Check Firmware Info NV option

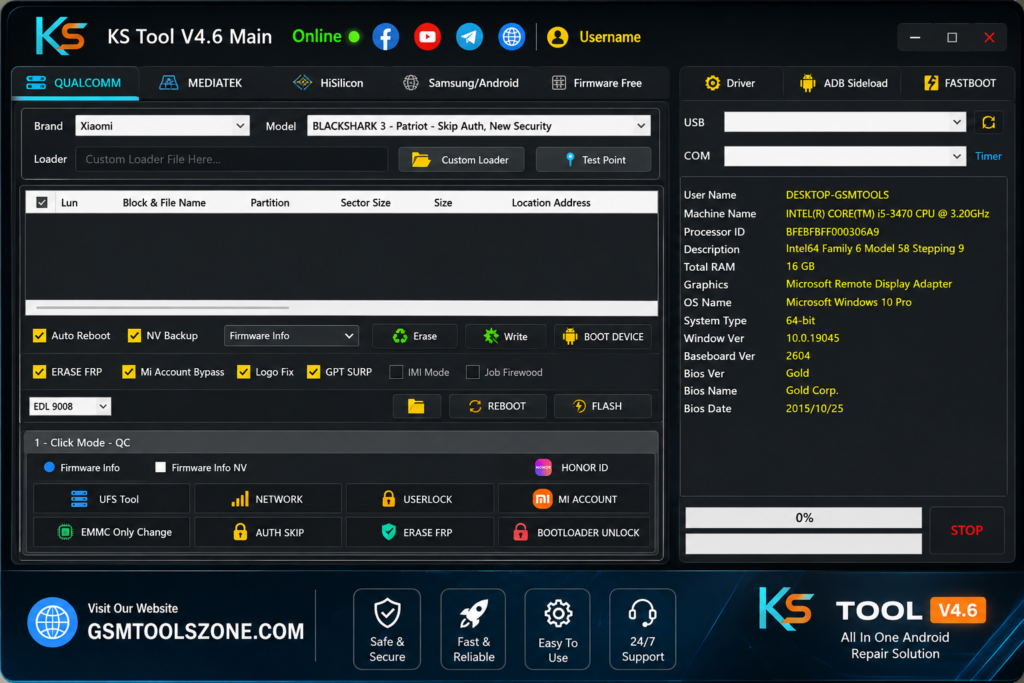(160, 468)
